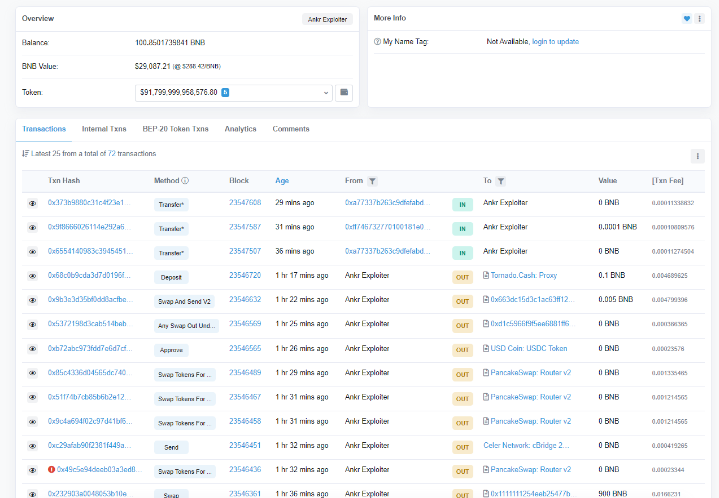Toggle eye preview for the Deposit transaction

[32, 275]
